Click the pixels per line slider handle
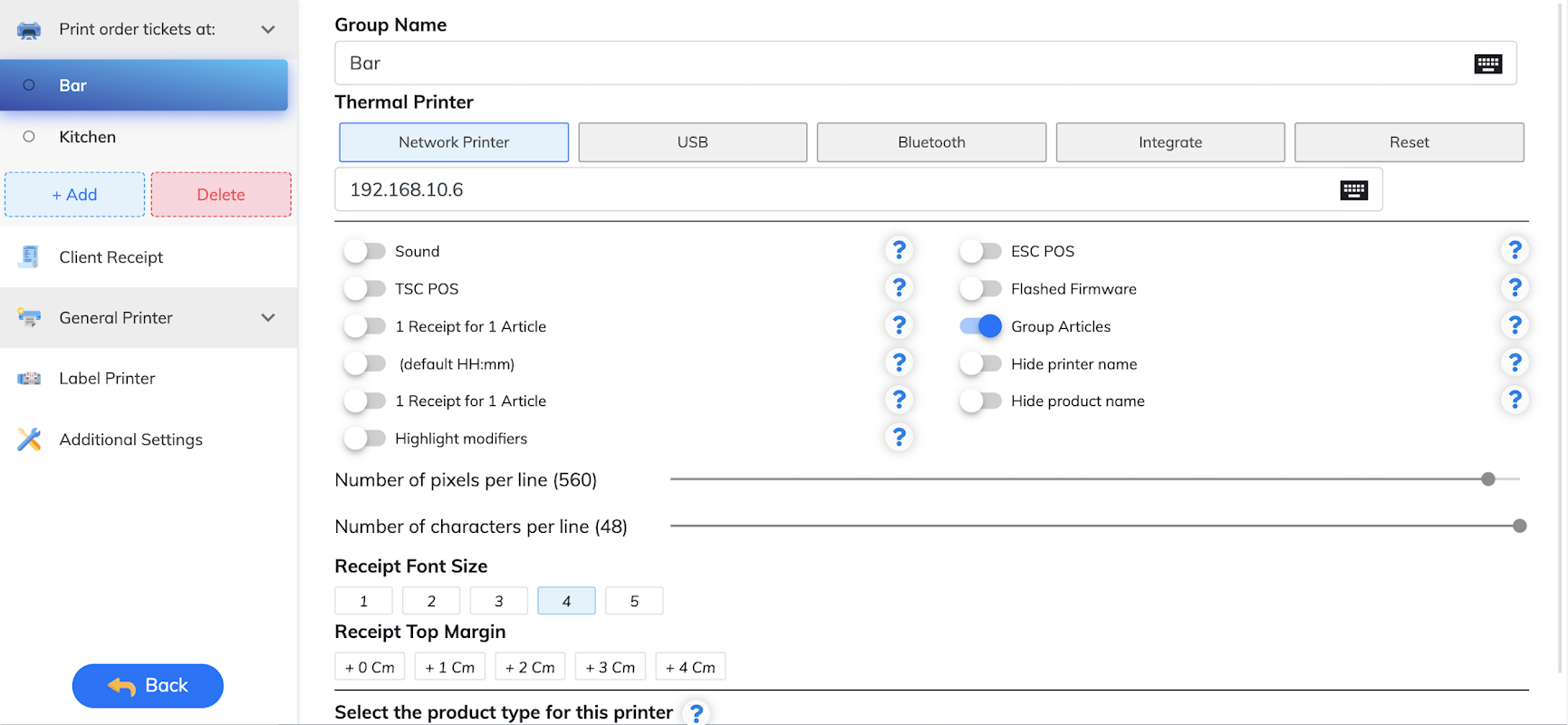 click(1487, 479)
